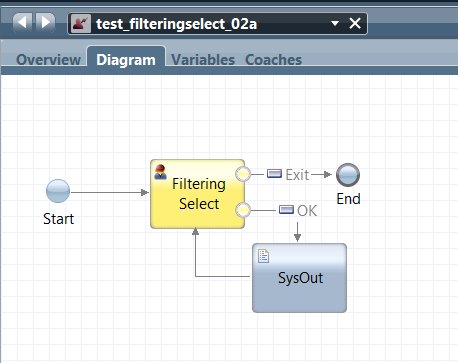The image size is (458, 363).
Task: Select the End label text
Action: [x=348, y=199]
